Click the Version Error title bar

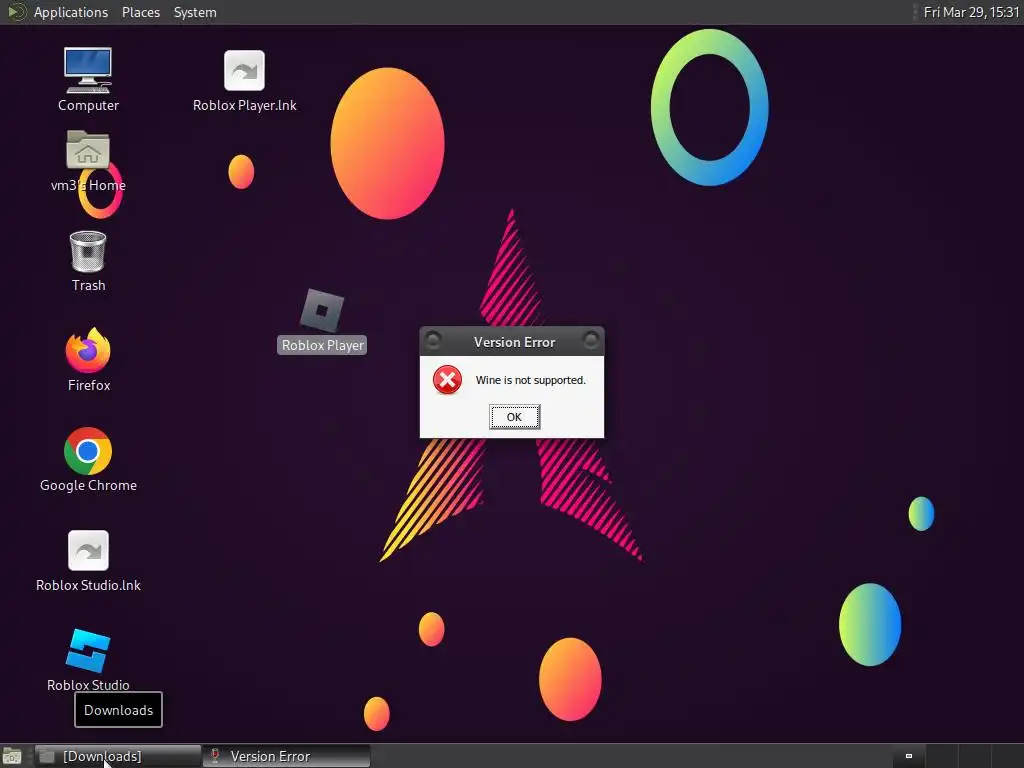point(512,342)
